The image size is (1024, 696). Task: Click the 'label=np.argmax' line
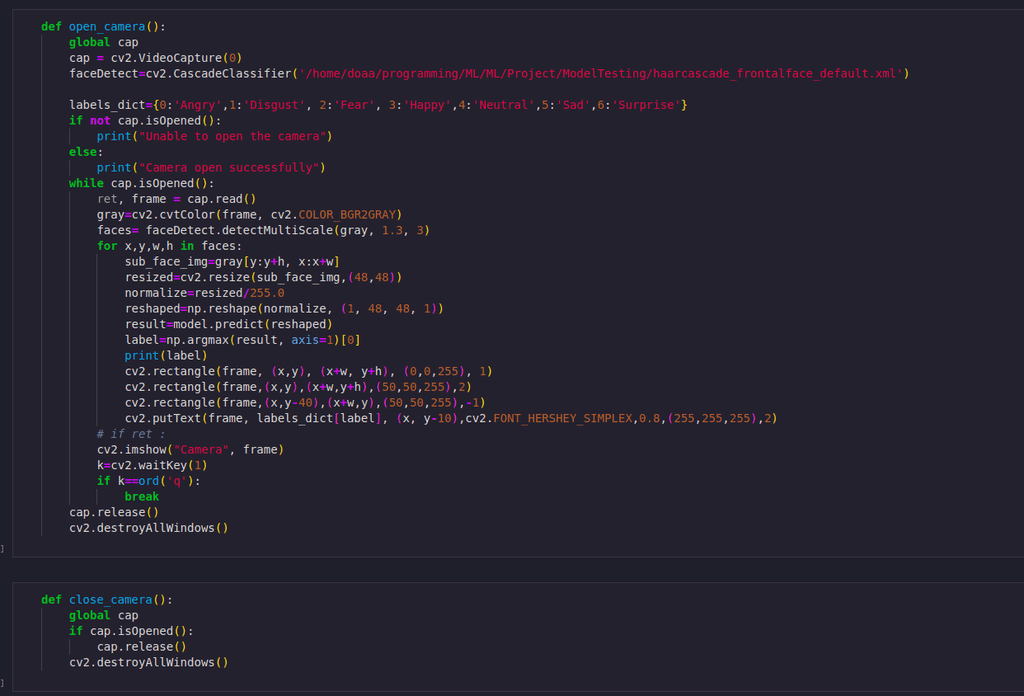(x=242, y=340)
